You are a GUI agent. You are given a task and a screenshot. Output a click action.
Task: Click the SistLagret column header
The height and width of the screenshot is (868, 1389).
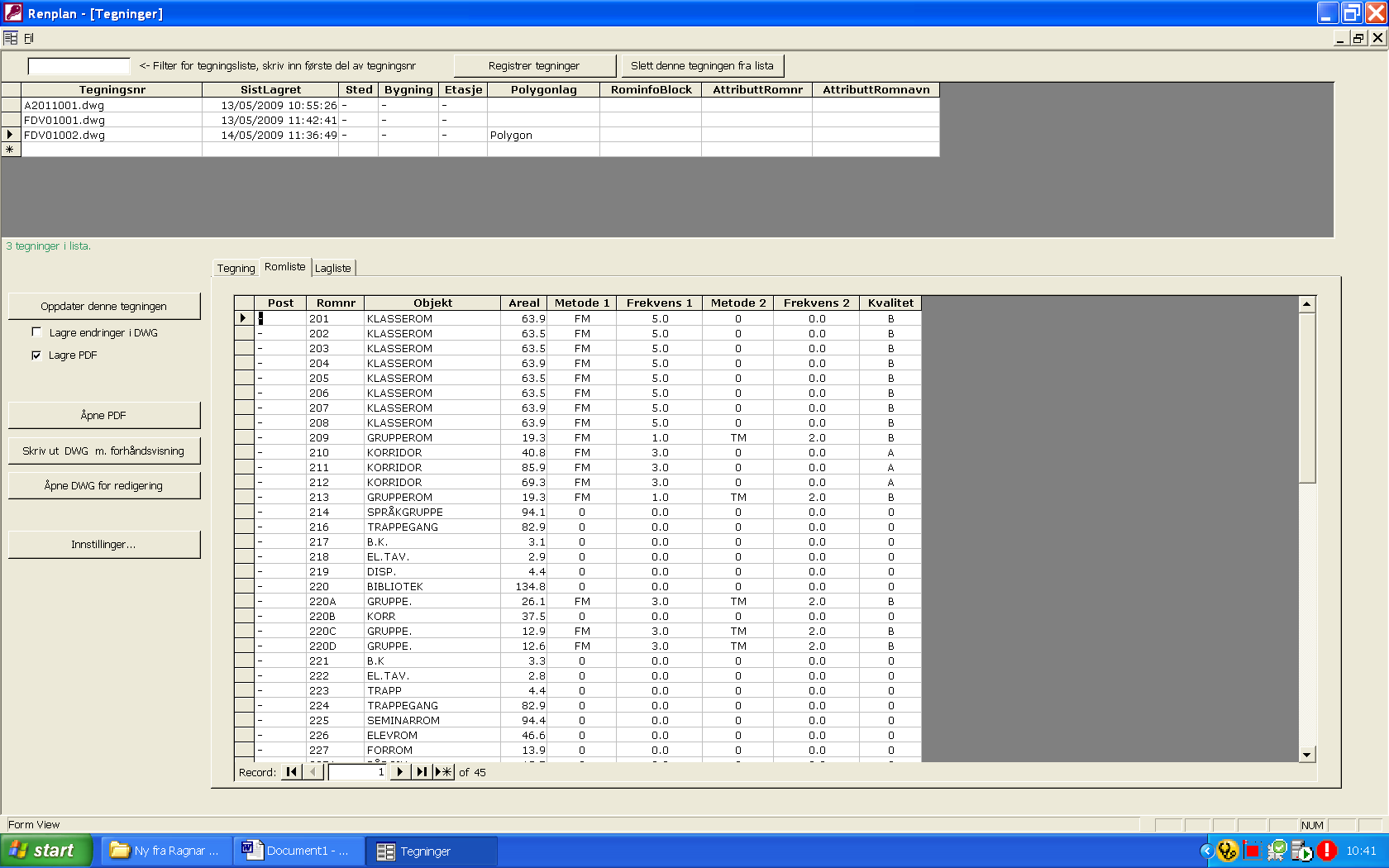point(270,89)
